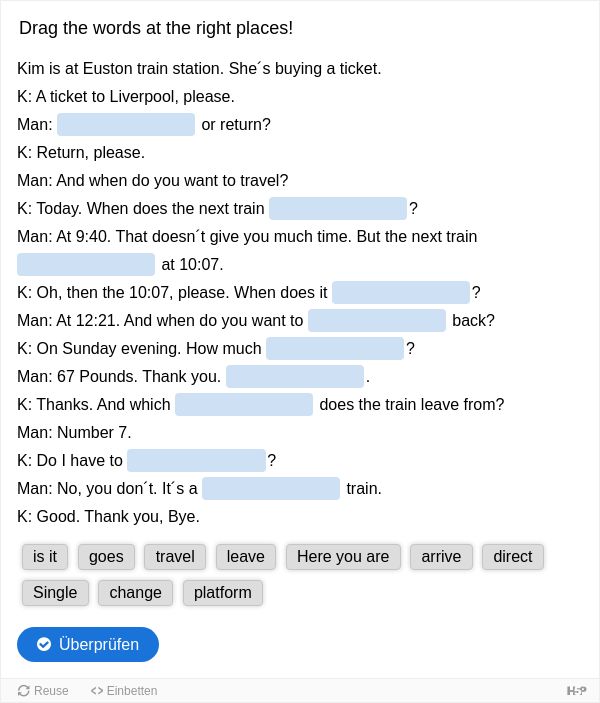Click the Überprüfen check button
Viewport: 600px width, 703px height.
(x=88, y=644)
